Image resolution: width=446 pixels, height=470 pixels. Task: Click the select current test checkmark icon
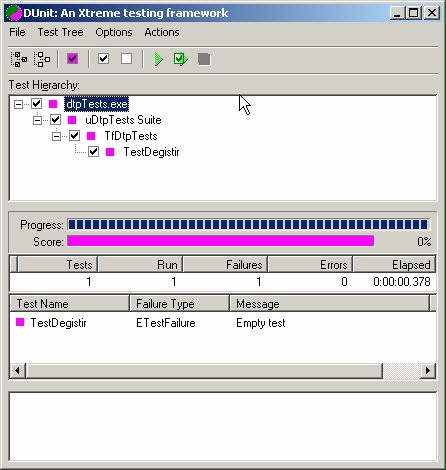[x=103, y=59]
